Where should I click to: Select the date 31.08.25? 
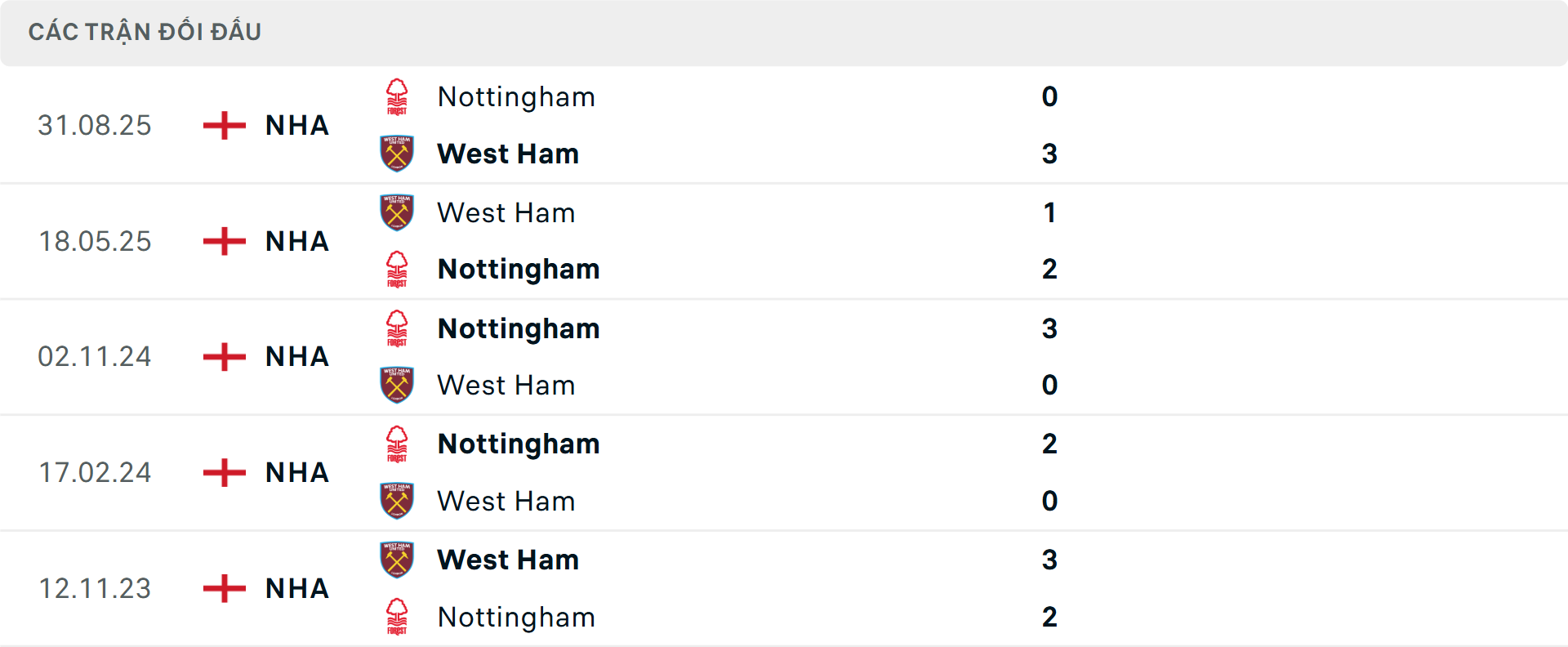[x=95, y=126]
